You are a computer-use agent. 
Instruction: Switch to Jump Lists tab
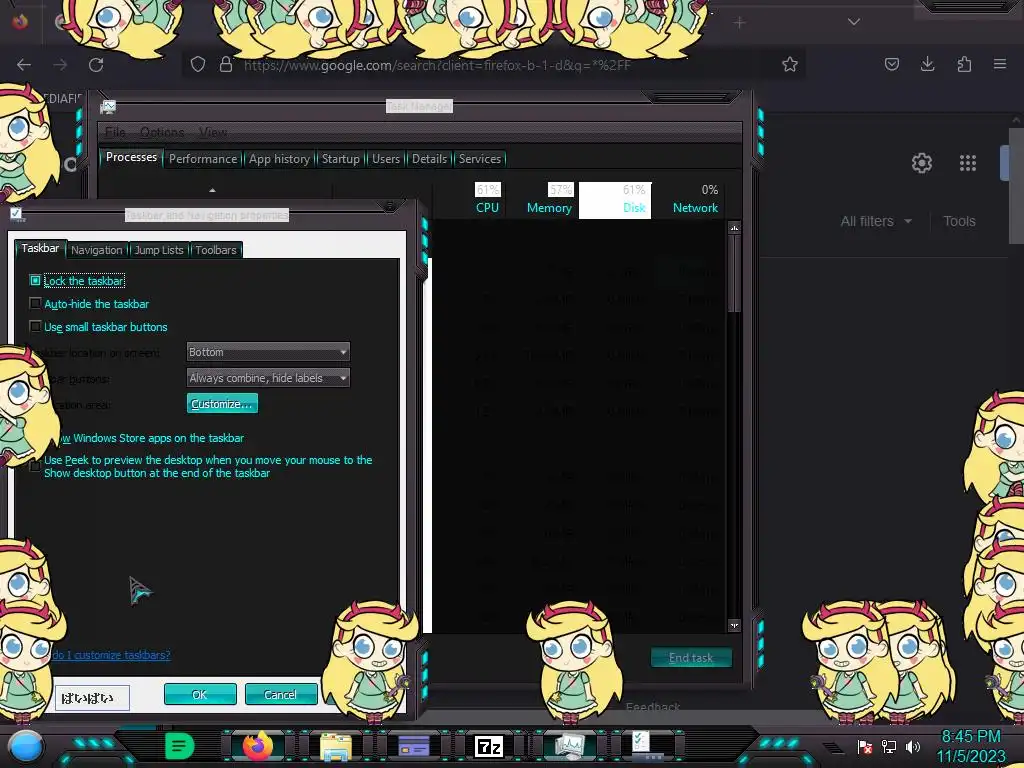(x=159, y=250)
